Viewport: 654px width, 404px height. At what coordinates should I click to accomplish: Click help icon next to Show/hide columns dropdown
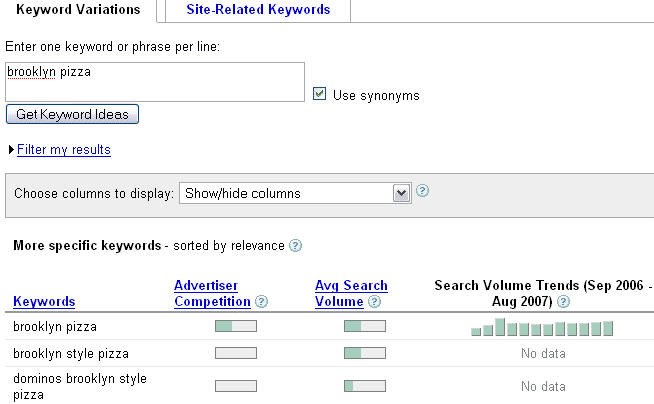tap(422, 191)
